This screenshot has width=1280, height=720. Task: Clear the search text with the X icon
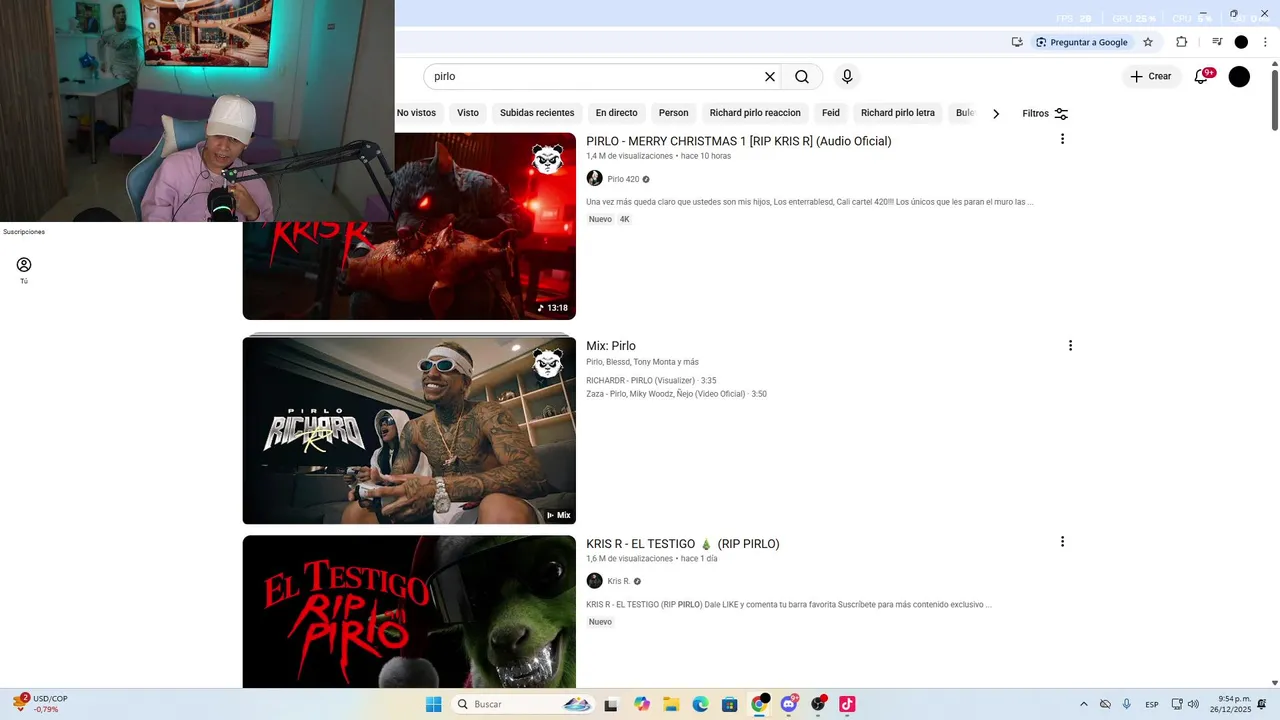[770, 77]
